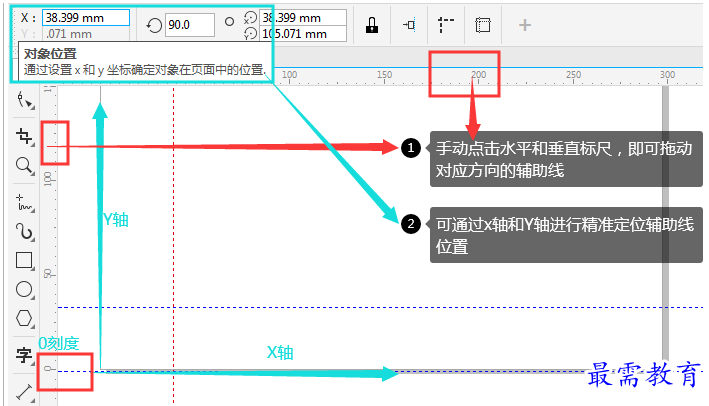This screenshot has width=709, height=406.
Task: Select the Rectangle tool
Action: click(x=24, y=260)
